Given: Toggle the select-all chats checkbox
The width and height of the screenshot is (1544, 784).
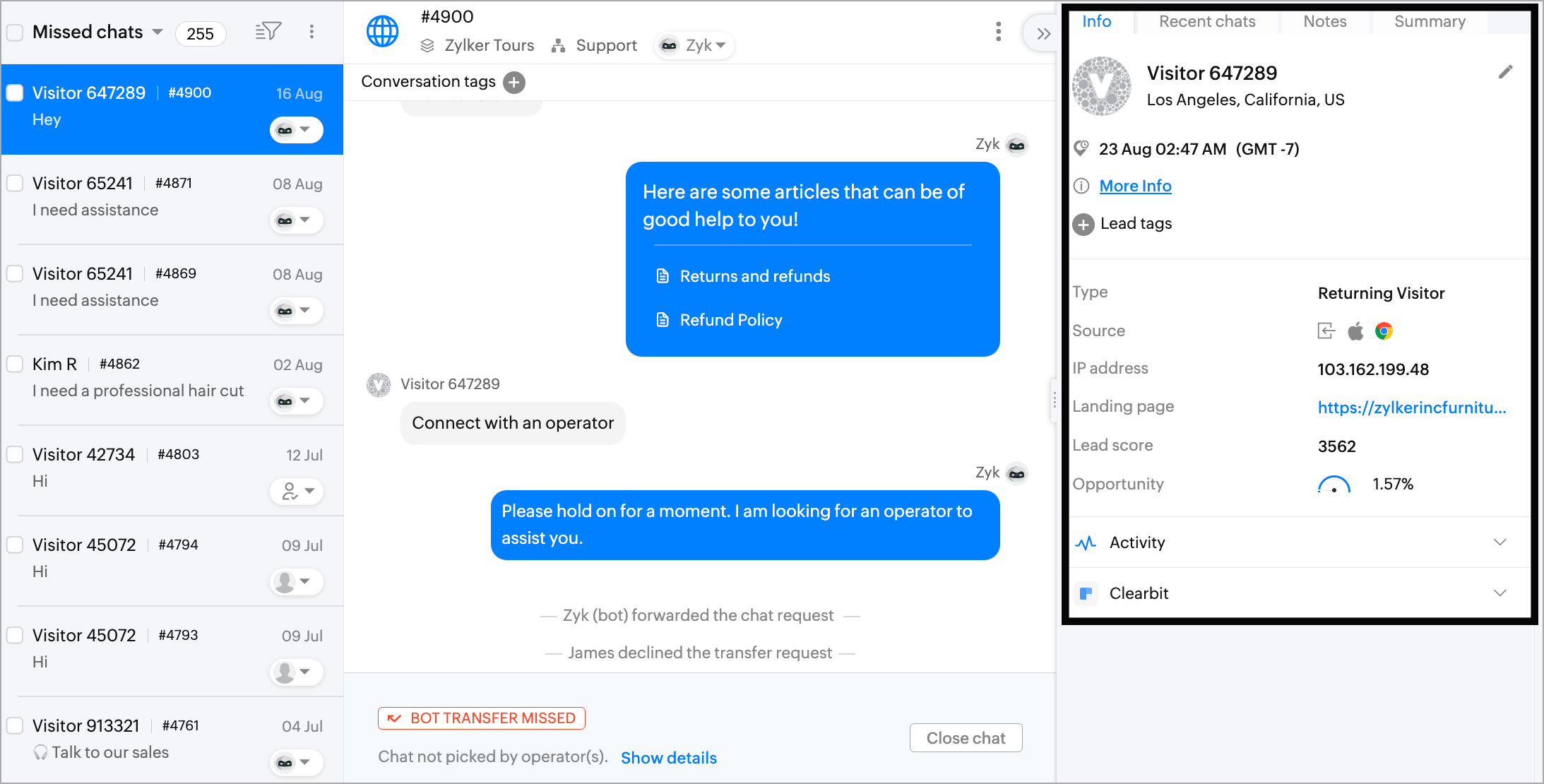Looking at the screenshot, I should [x=15, y=32].
